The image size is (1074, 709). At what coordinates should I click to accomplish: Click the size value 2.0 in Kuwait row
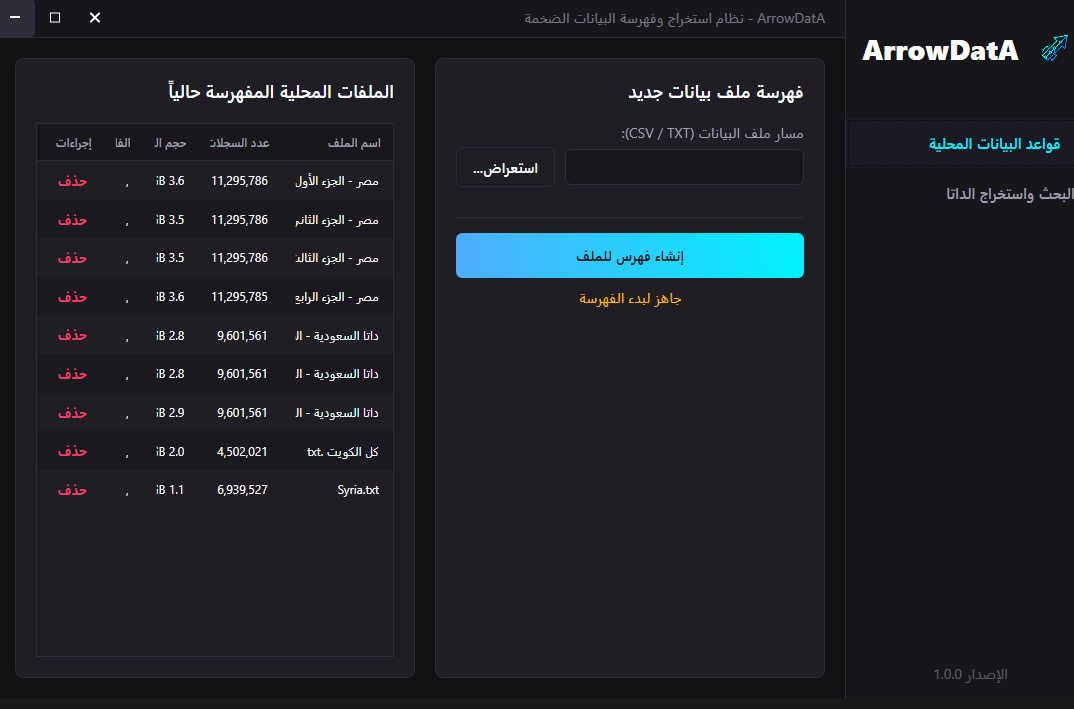pyautogui.click(x=170, y=451)
